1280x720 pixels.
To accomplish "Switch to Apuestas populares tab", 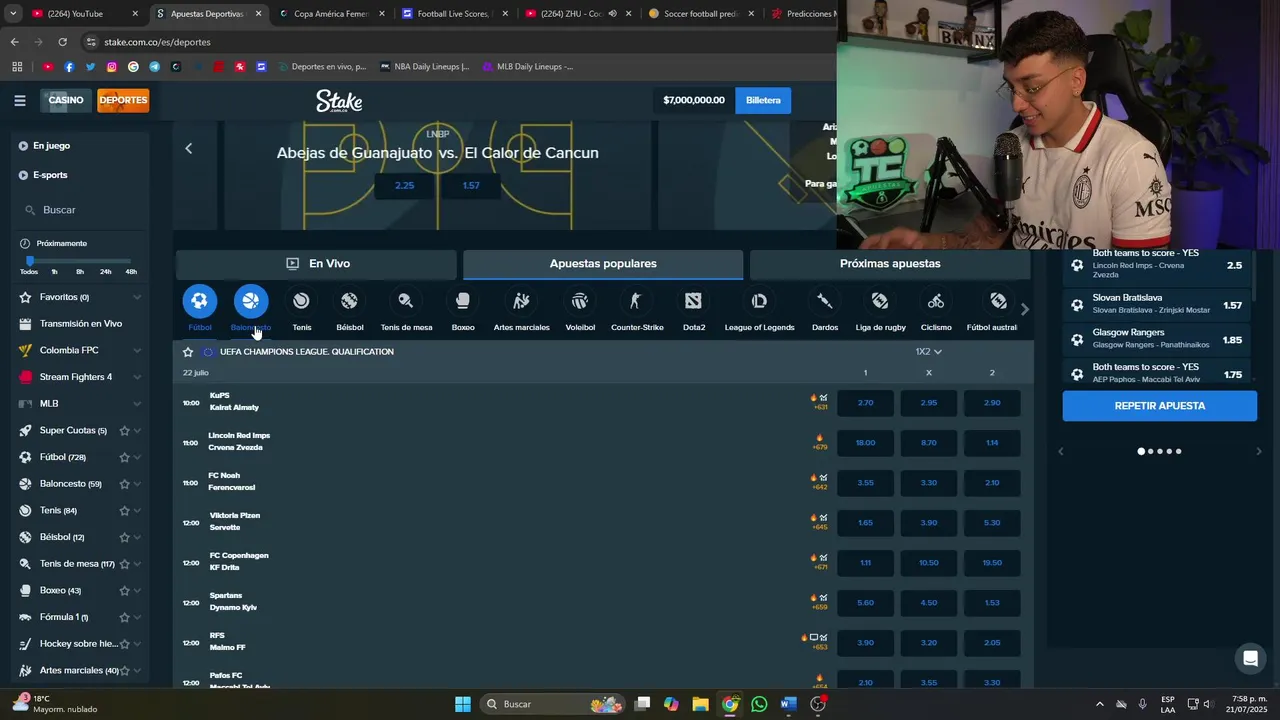I will tap(603, 264).
